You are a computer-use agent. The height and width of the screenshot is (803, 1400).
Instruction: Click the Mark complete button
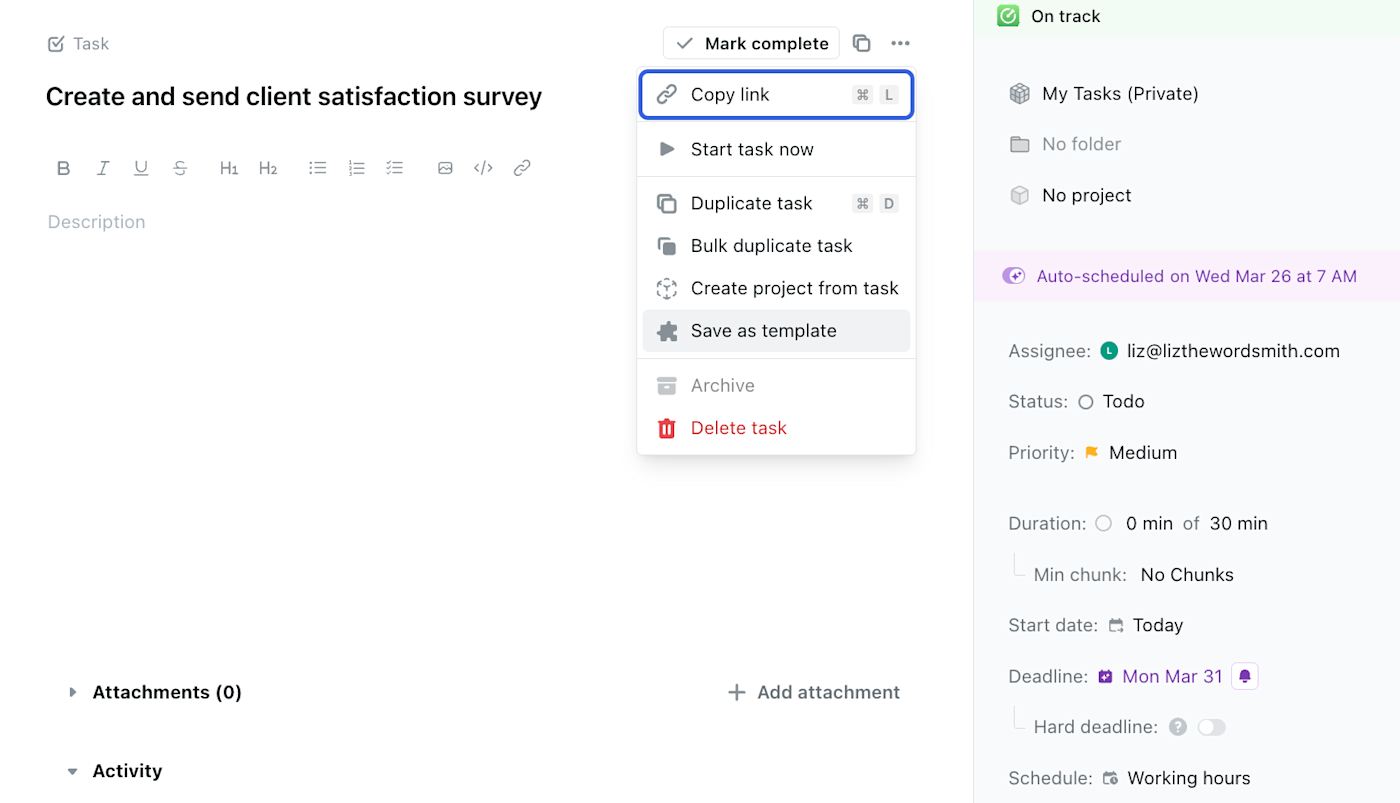pos(752,43)
